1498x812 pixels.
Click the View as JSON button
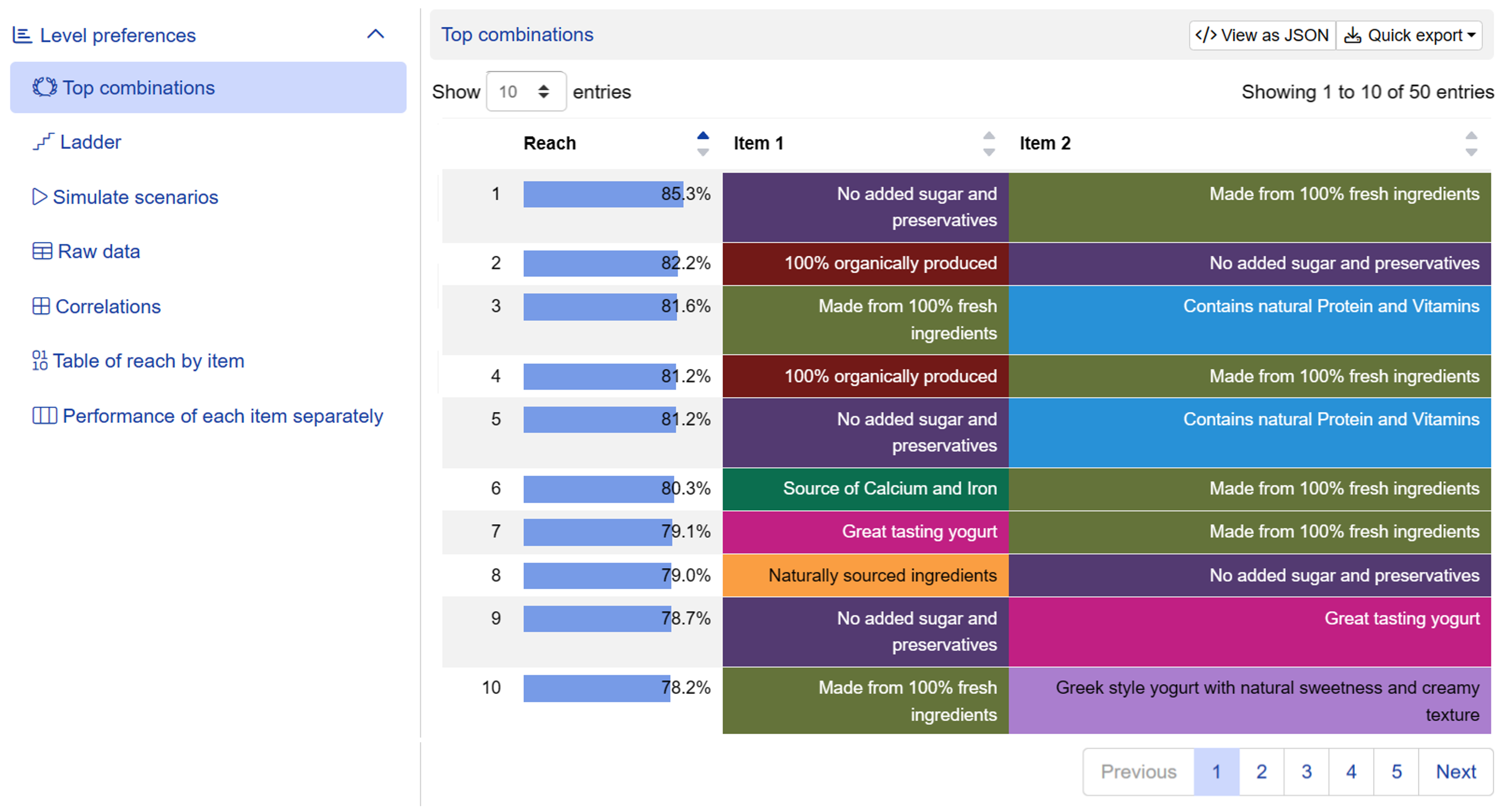(1263, 35)
